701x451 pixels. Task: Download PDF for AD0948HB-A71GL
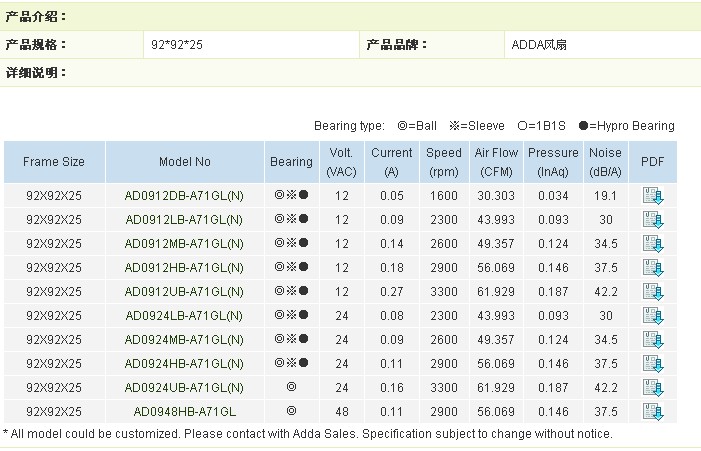pyautogui.click(x=653, y=411)
